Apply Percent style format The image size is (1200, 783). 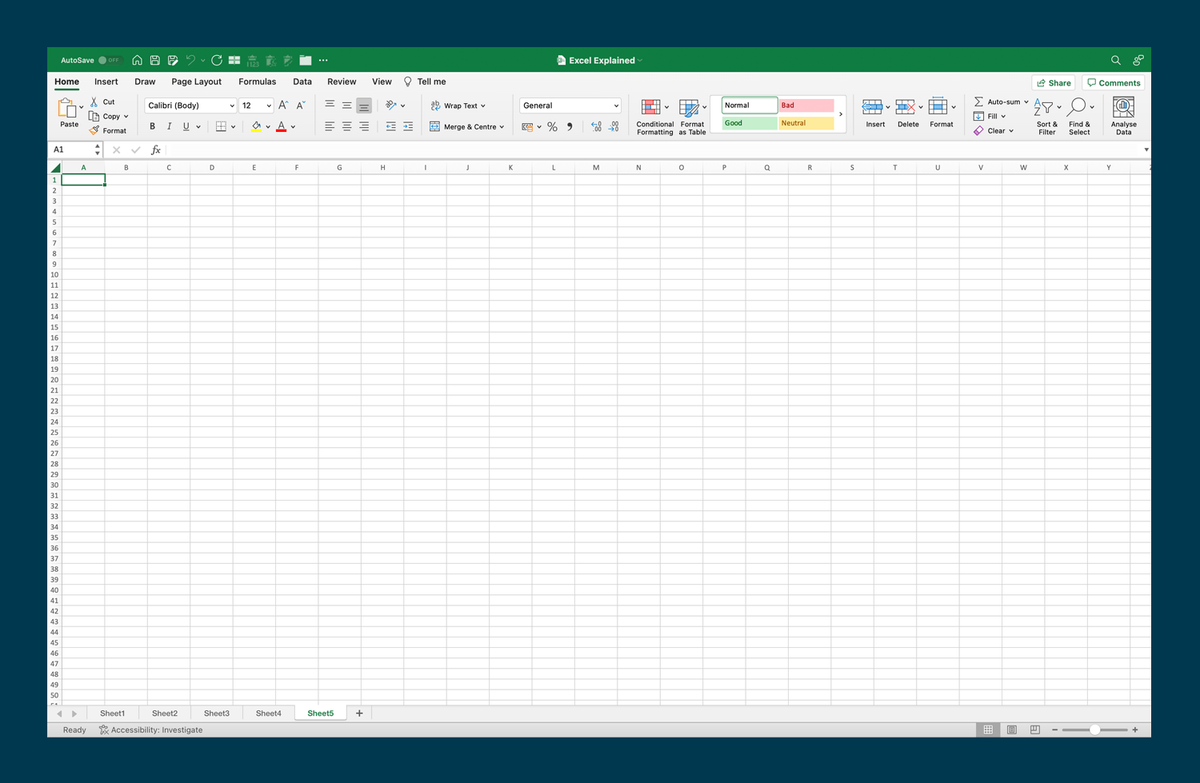pyautogui.click(x=552, y=127)
